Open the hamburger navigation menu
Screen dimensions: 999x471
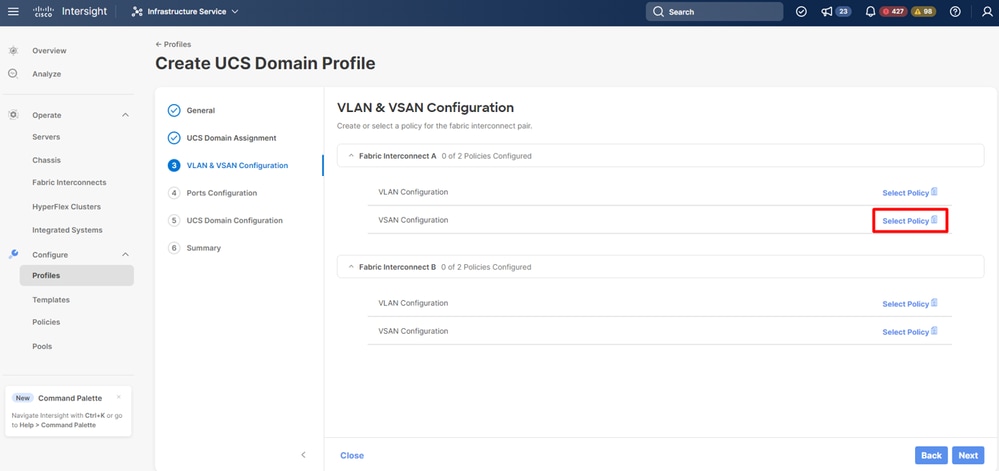pos(13,11)
